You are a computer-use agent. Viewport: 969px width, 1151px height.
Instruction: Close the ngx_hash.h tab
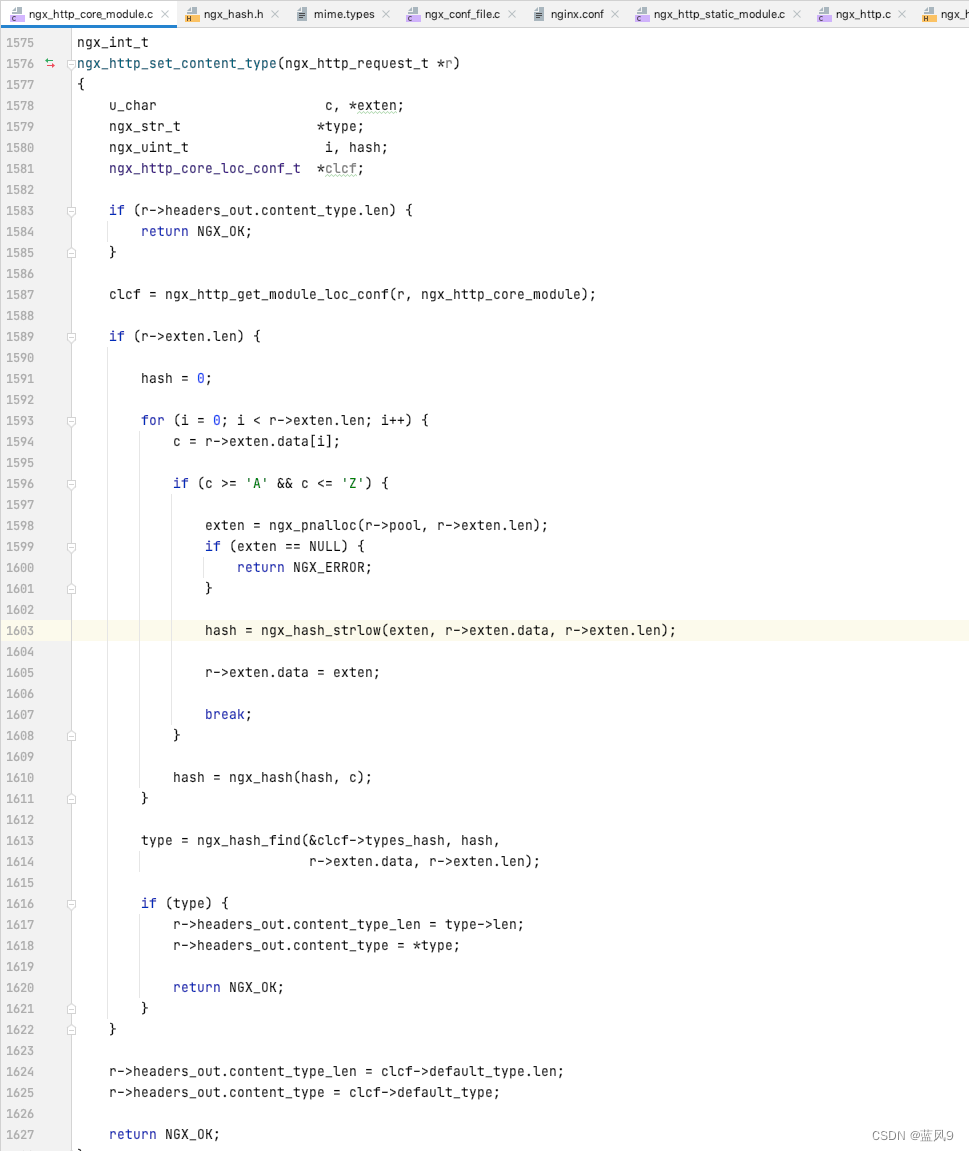[274, 14]
